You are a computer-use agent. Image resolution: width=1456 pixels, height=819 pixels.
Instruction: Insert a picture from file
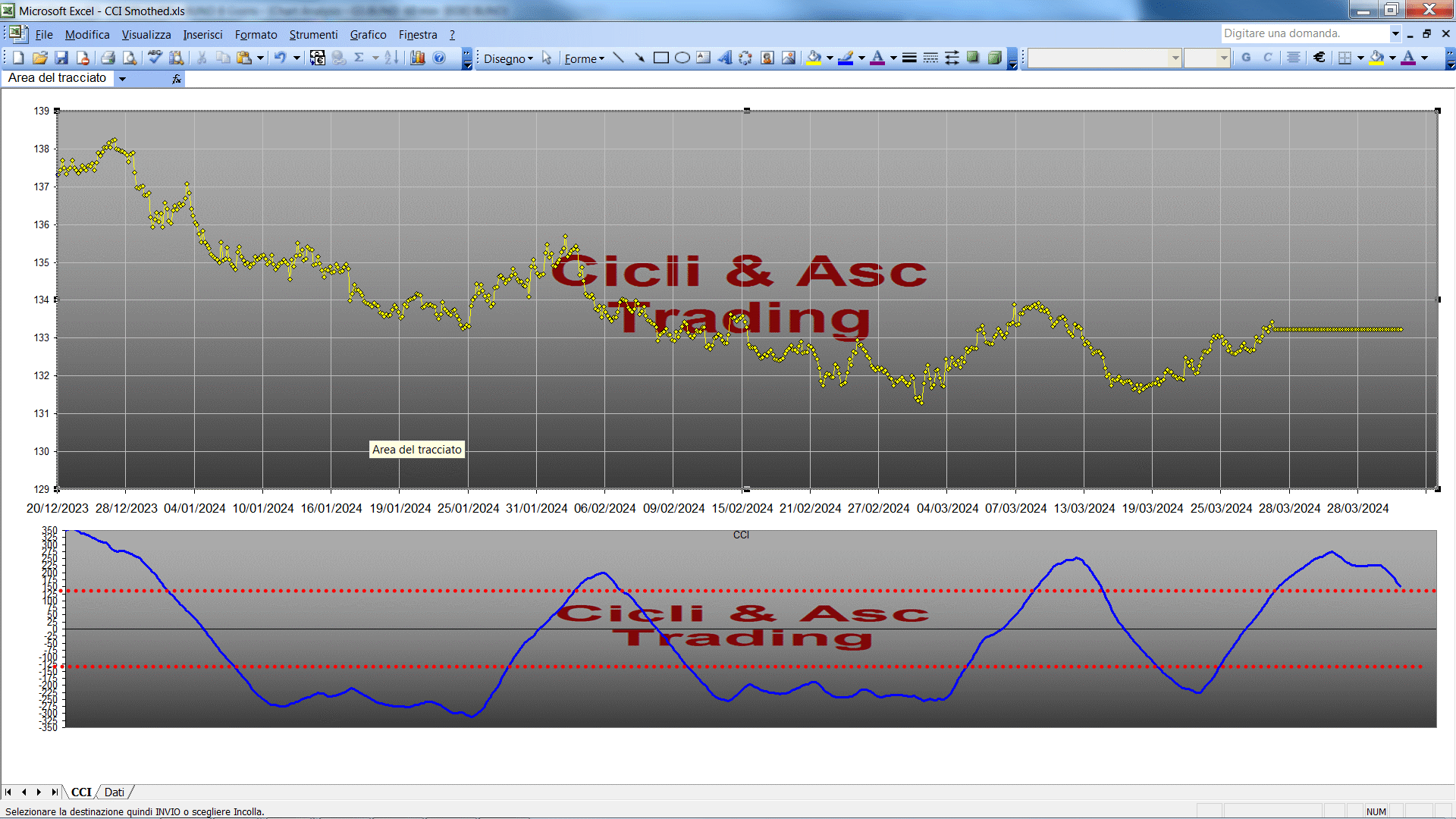(x=789, y=58)
